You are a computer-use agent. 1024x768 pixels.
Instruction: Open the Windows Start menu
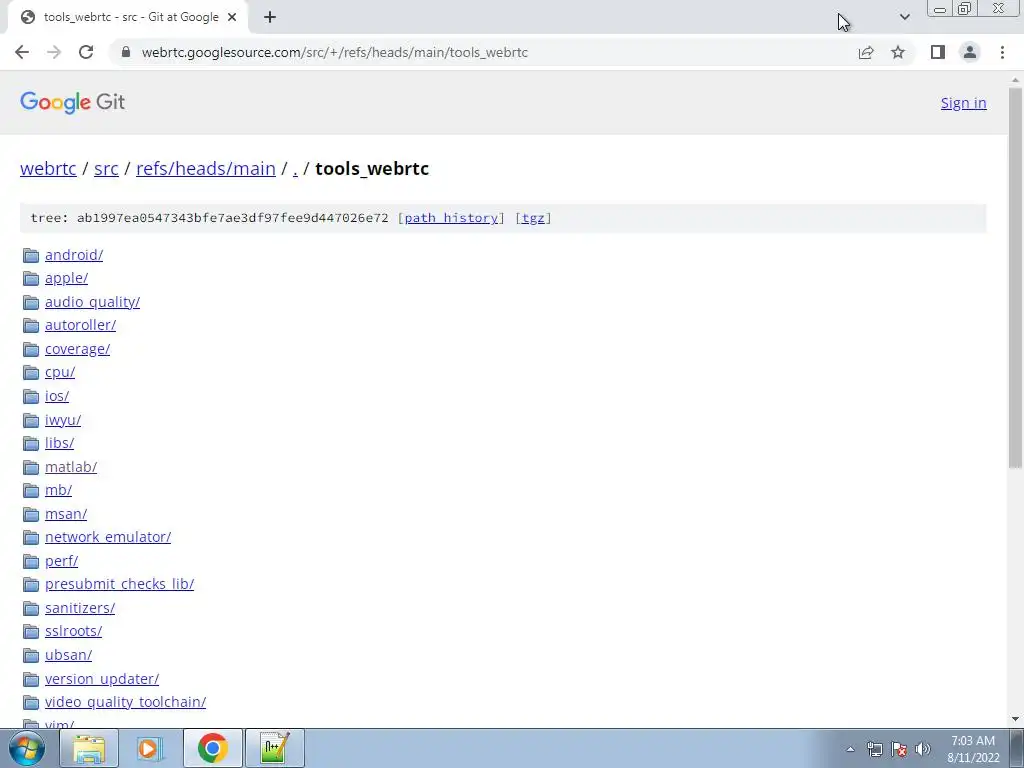[27, 748]
